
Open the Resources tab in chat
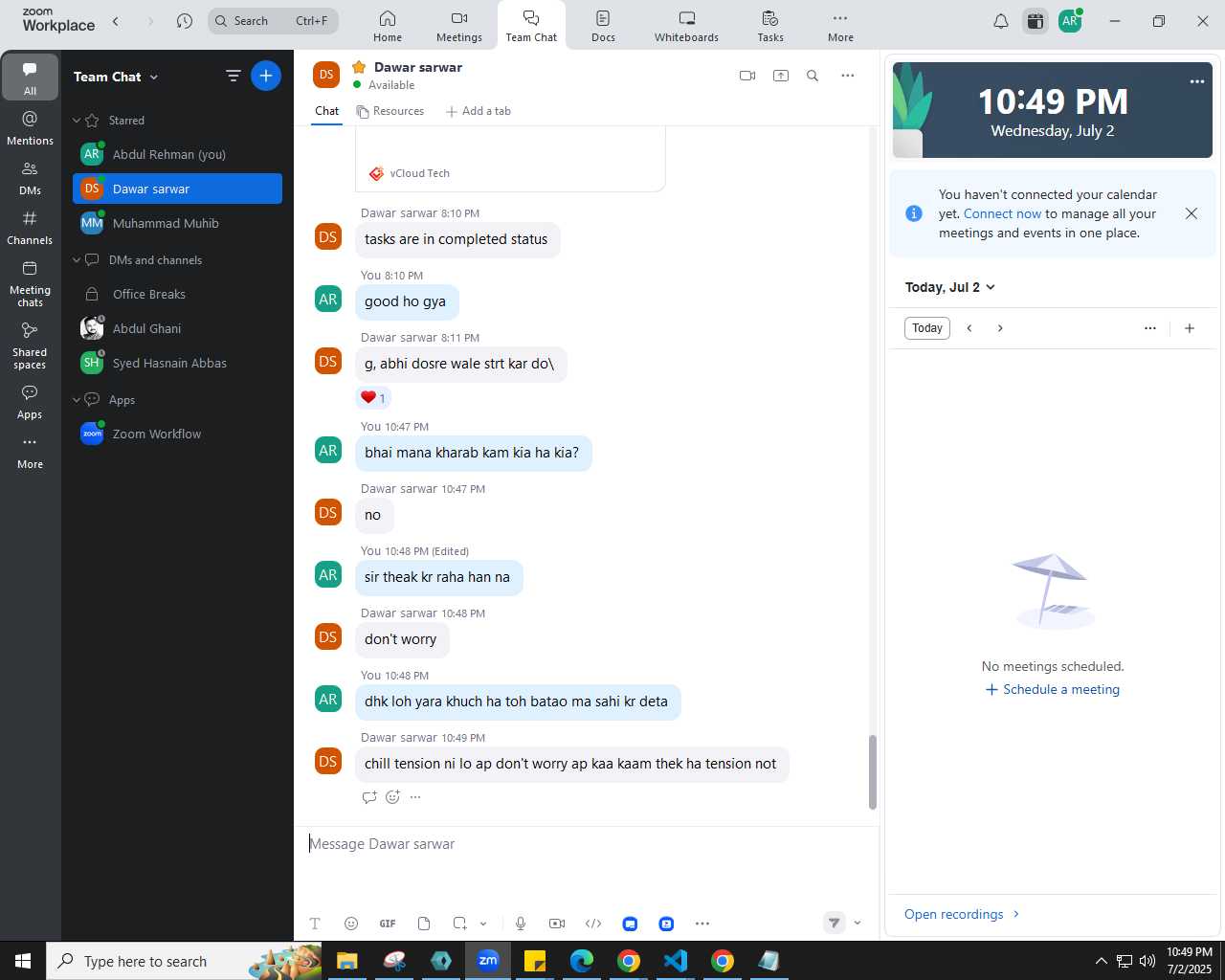[390, 111]
